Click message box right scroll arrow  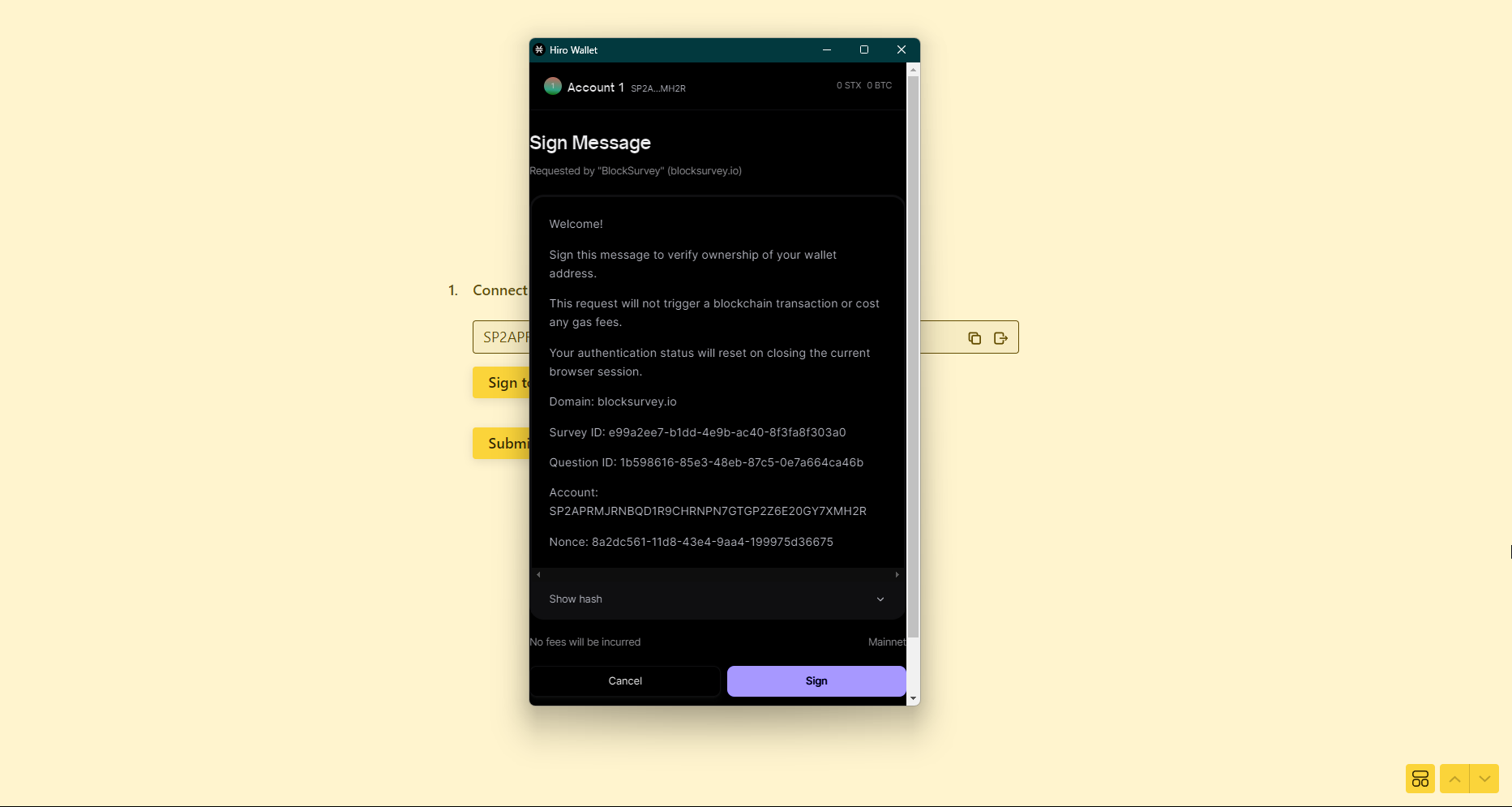[x=897, y=574]
